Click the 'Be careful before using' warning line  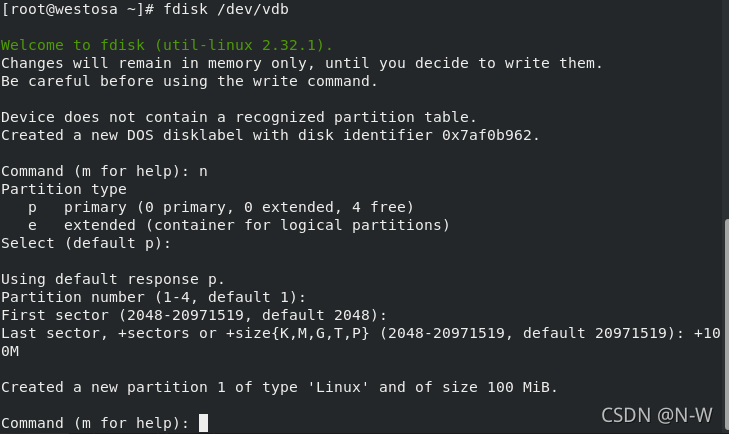coord(189,81)
